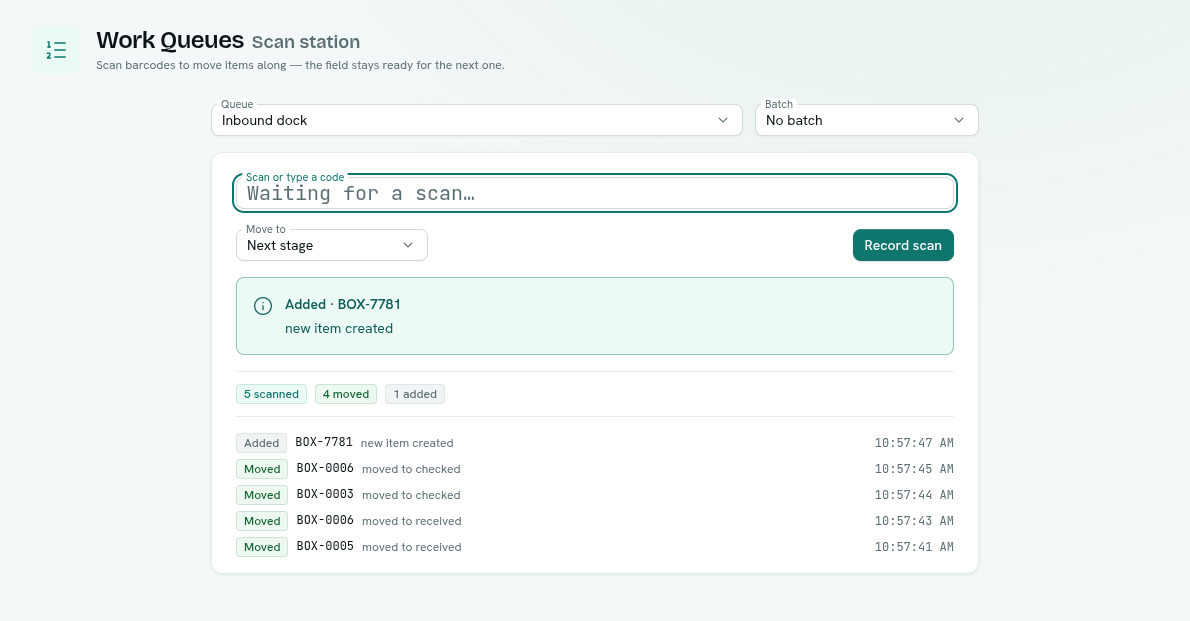Click the Work Queues page title

(x=170, y=39)
